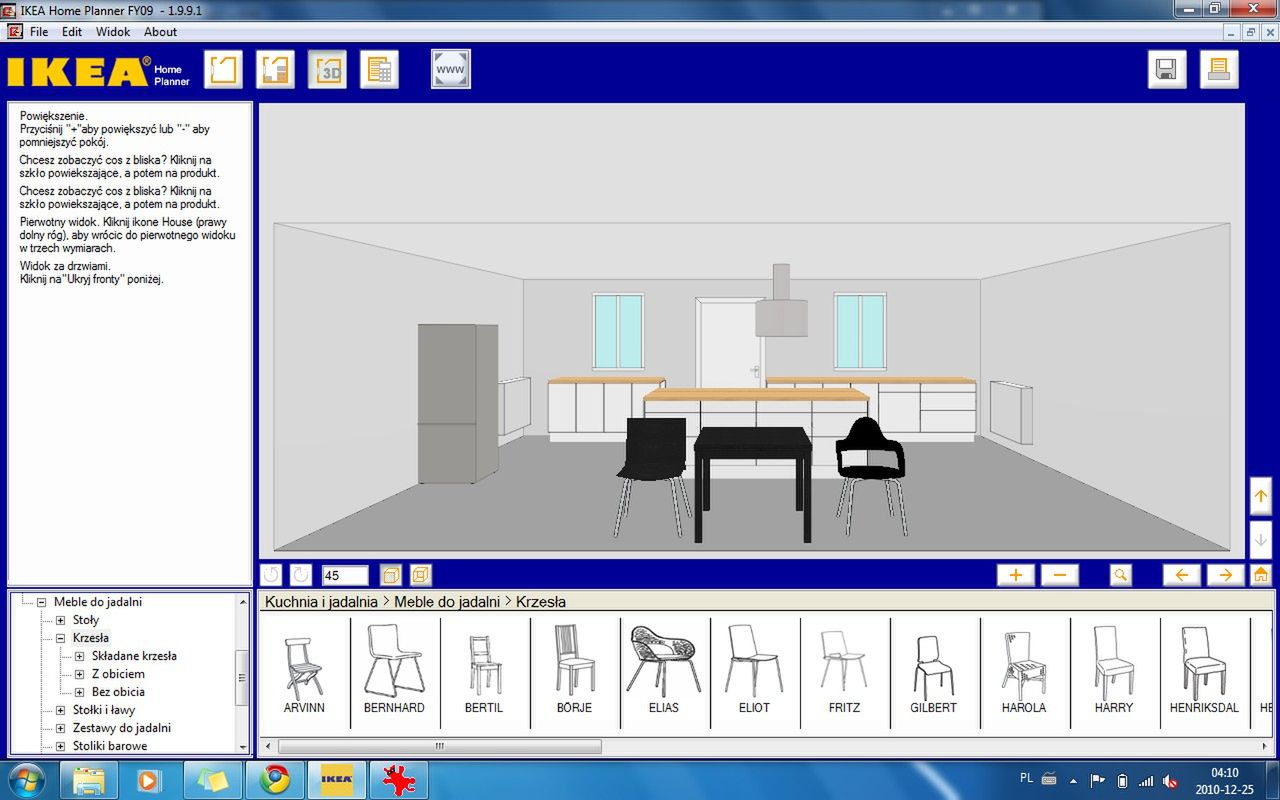Screen dimensions: 1280x800
Task: Click rotate counterclockwise icon under 3D view
Action: click(271, 575)
